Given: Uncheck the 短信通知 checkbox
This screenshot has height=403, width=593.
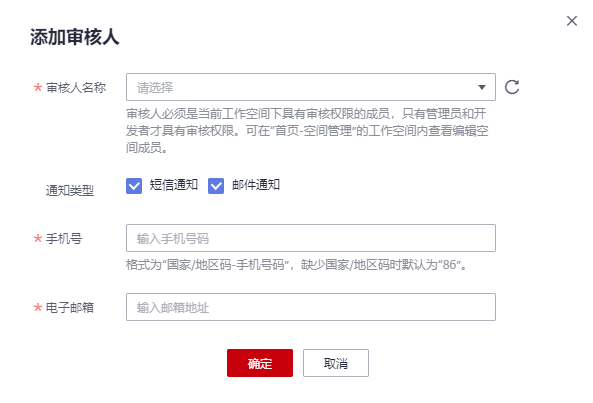Looking at the screenshot, I should click(134, 186).
